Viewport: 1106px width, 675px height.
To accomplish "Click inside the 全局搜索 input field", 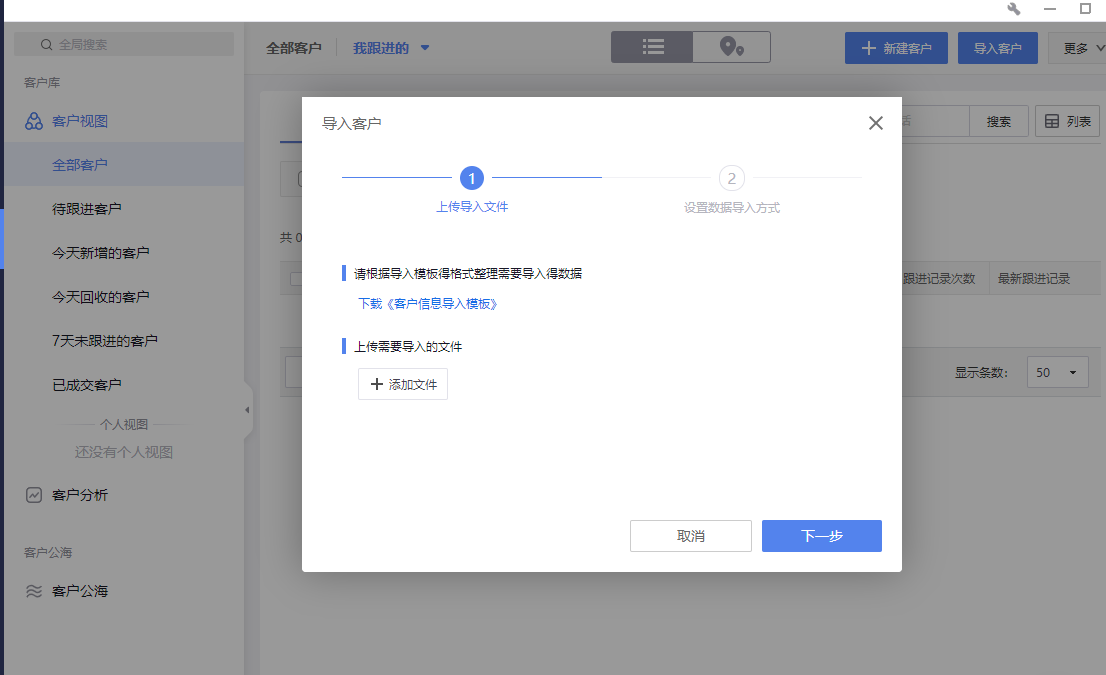I will (120, 44).
